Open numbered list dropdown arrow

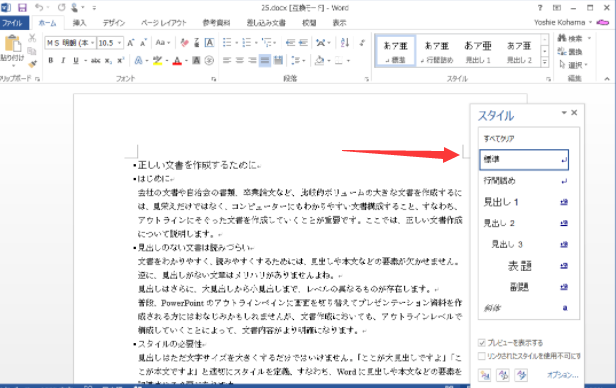point(256,42)
